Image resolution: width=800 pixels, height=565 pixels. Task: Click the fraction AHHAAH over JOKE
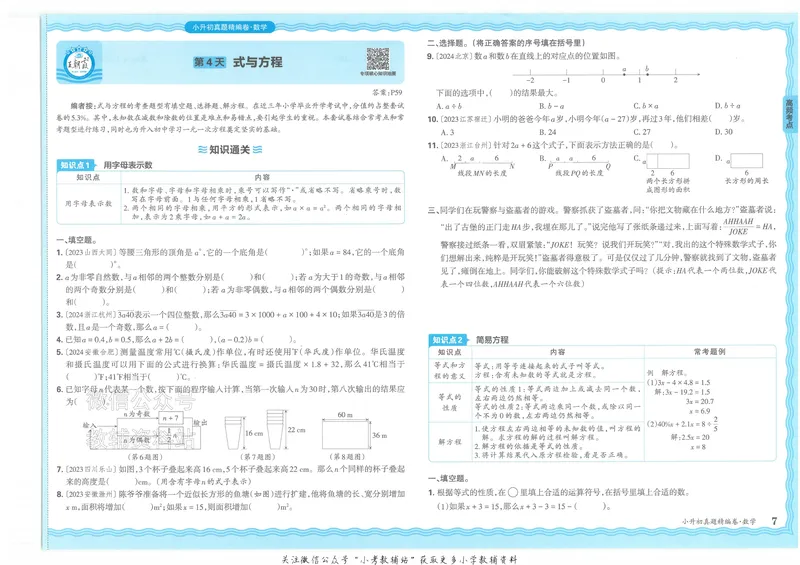pos(738,226)
